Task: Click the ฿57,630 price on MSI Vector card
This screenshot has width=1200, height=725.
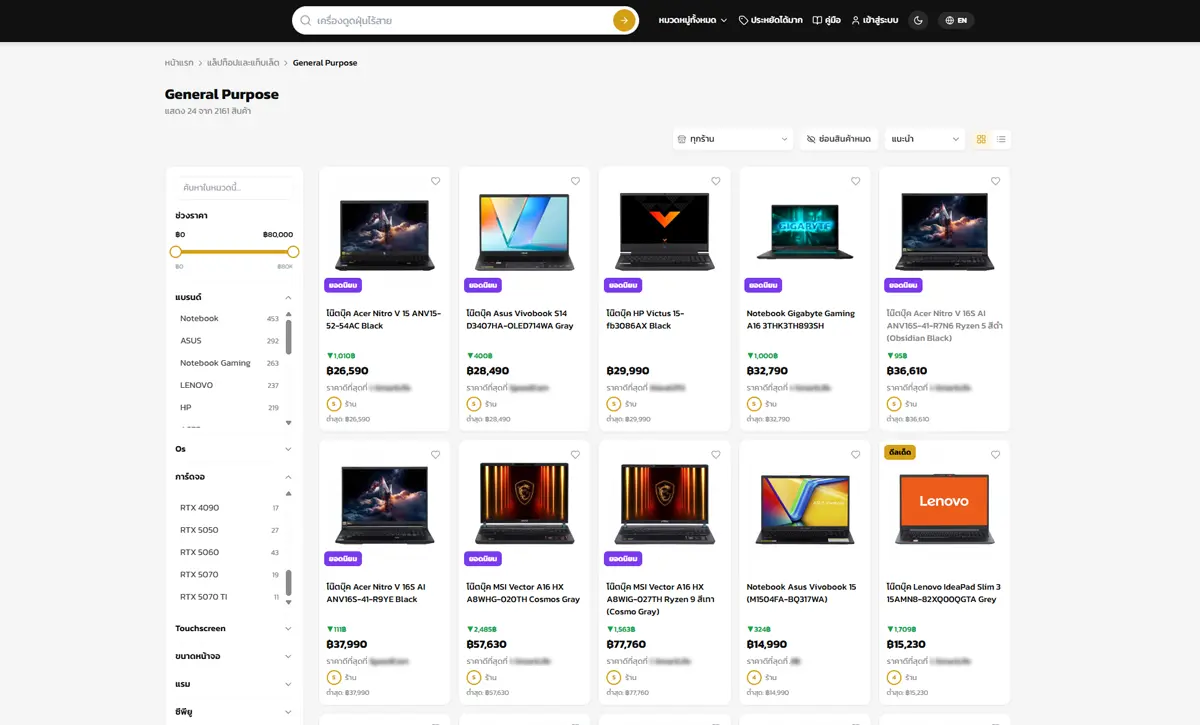Action: click(487, 645)
